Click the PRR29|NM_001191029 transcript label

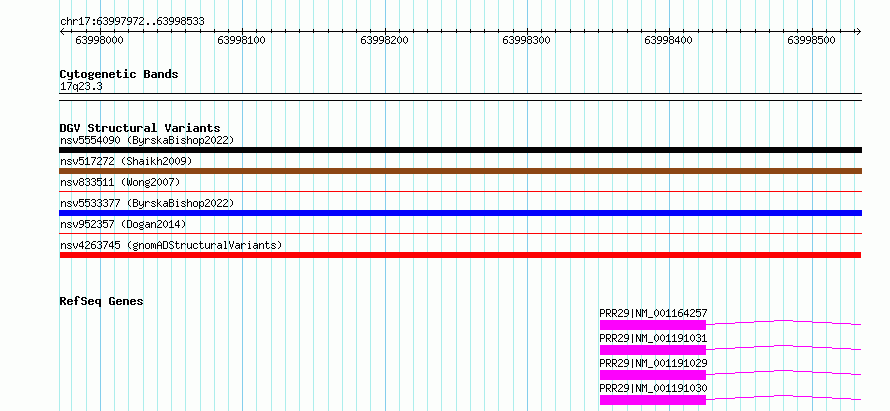pyautogui.click(x=653, y=363)
